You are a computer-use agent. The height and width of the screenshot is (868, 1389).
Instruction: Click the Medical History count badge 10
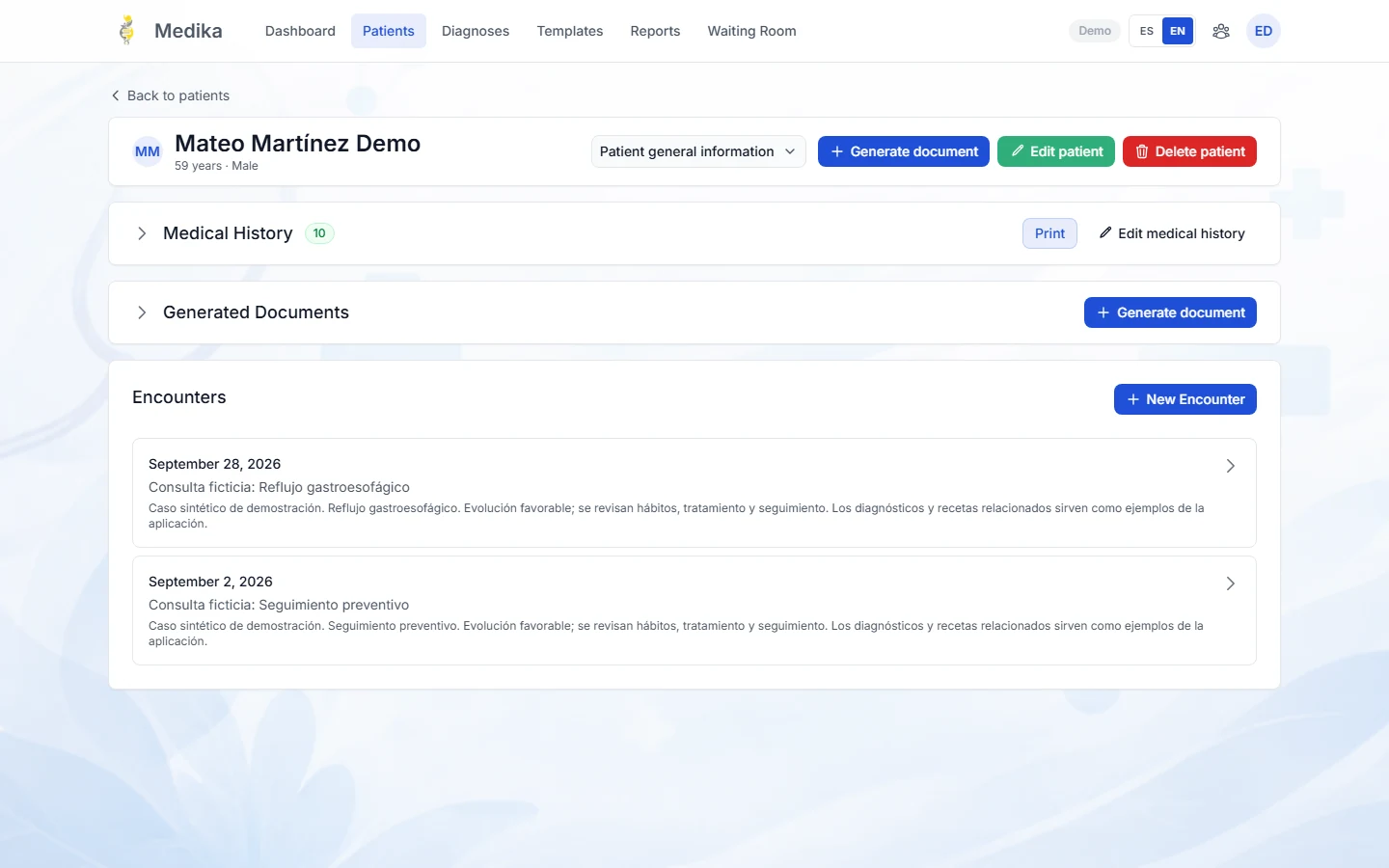point(319,233)
